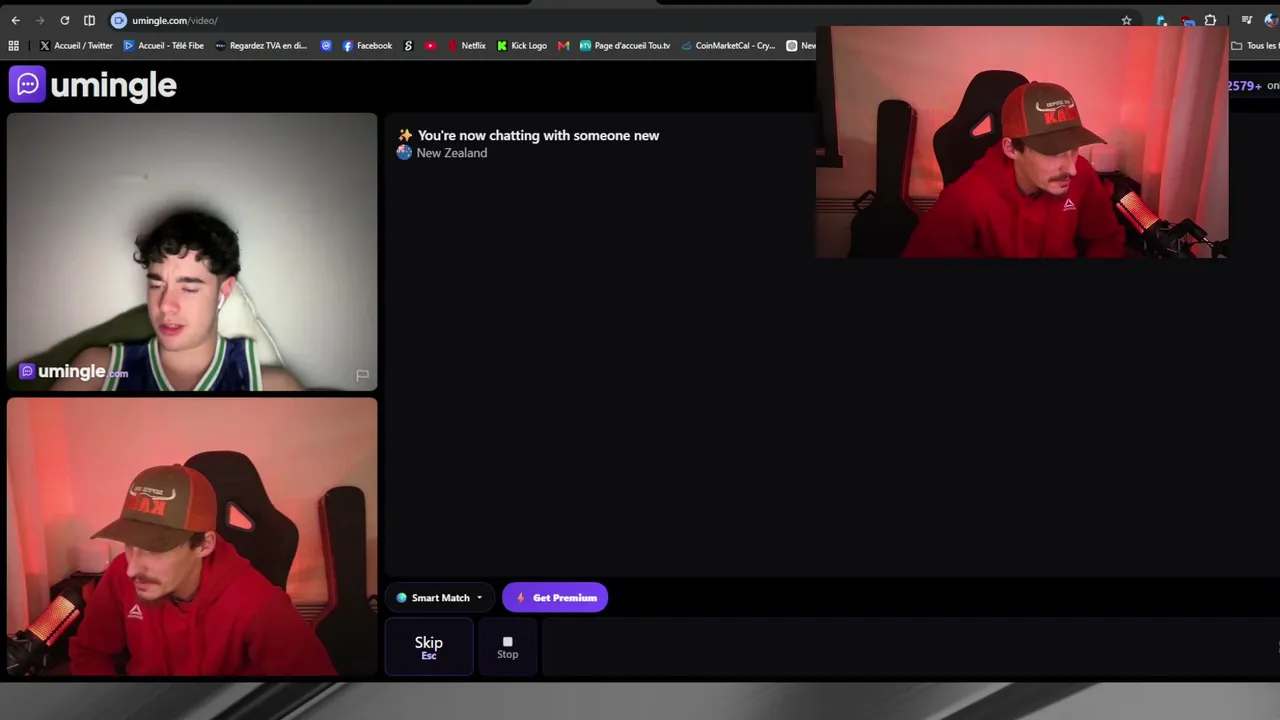Open the Gmail bookmark icon
Image resolution: width=1280 pixels, height=720 pixels.
pyautogui.click(x=563, y=45)
